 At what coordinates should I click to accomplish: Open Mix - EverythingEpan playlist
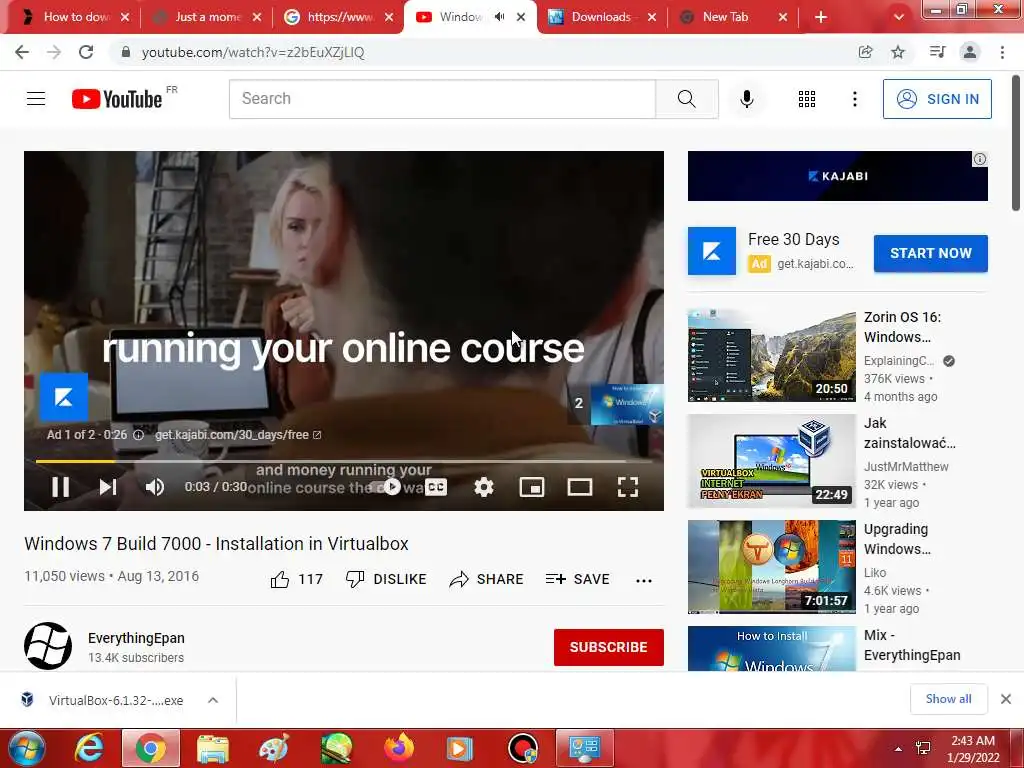912,645
